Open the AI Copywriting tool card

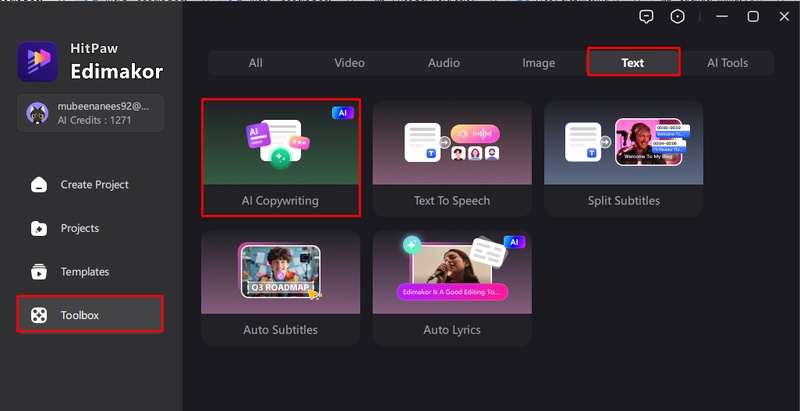[x=281, y=157]
